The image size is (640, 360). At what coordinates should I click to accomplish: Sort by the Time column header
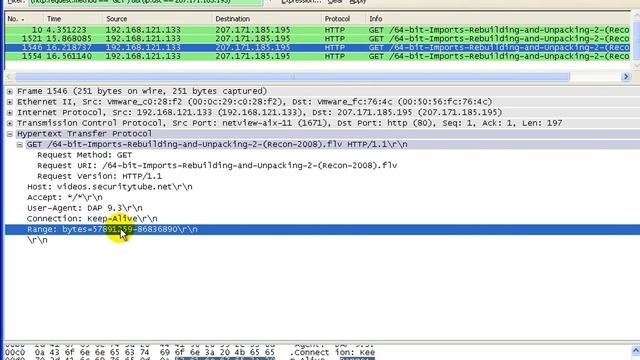pos(73,19)
